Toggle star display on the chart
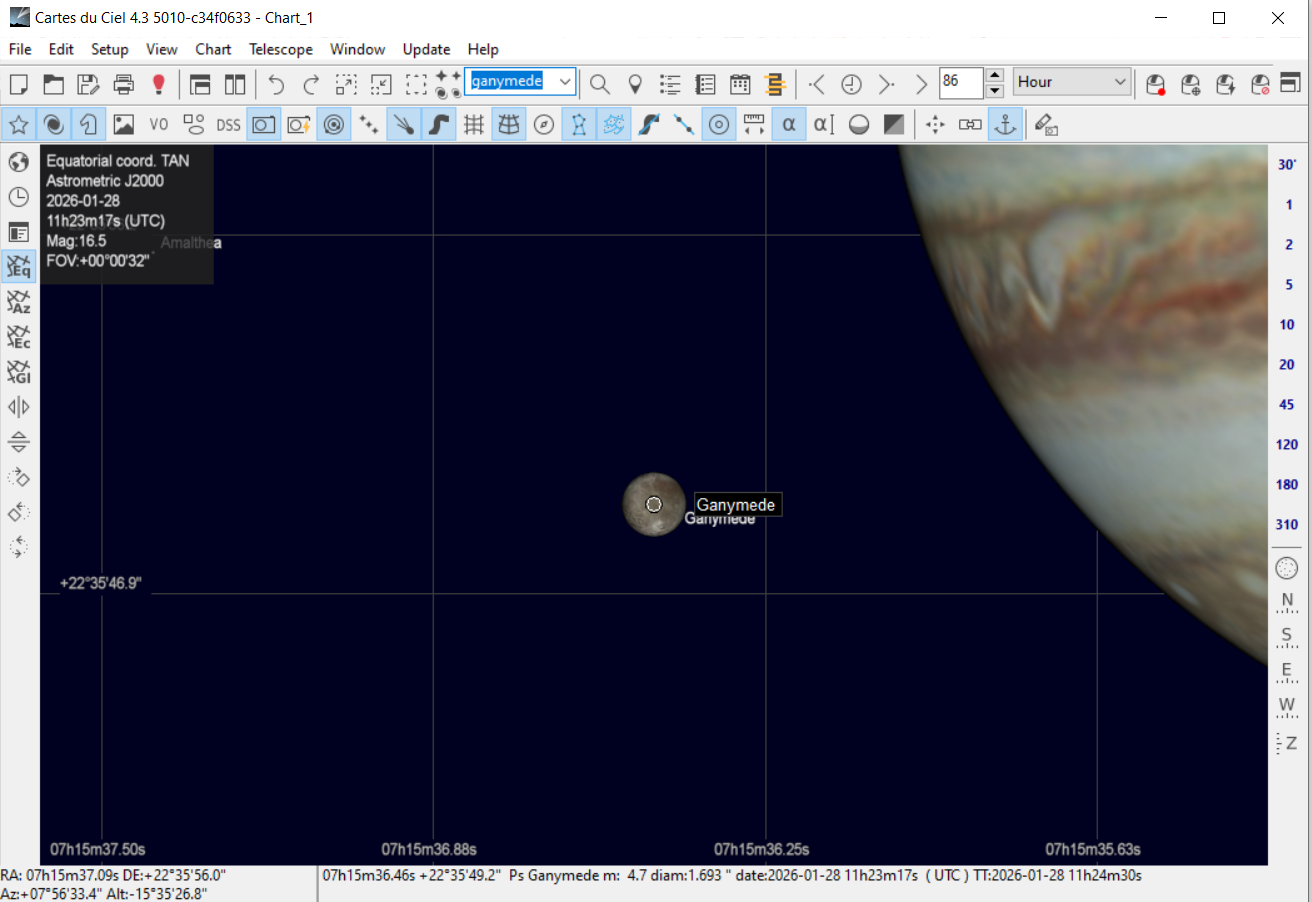Image resolution: width=1312 pixels, height=902 pixels. (x=19, y=124)
